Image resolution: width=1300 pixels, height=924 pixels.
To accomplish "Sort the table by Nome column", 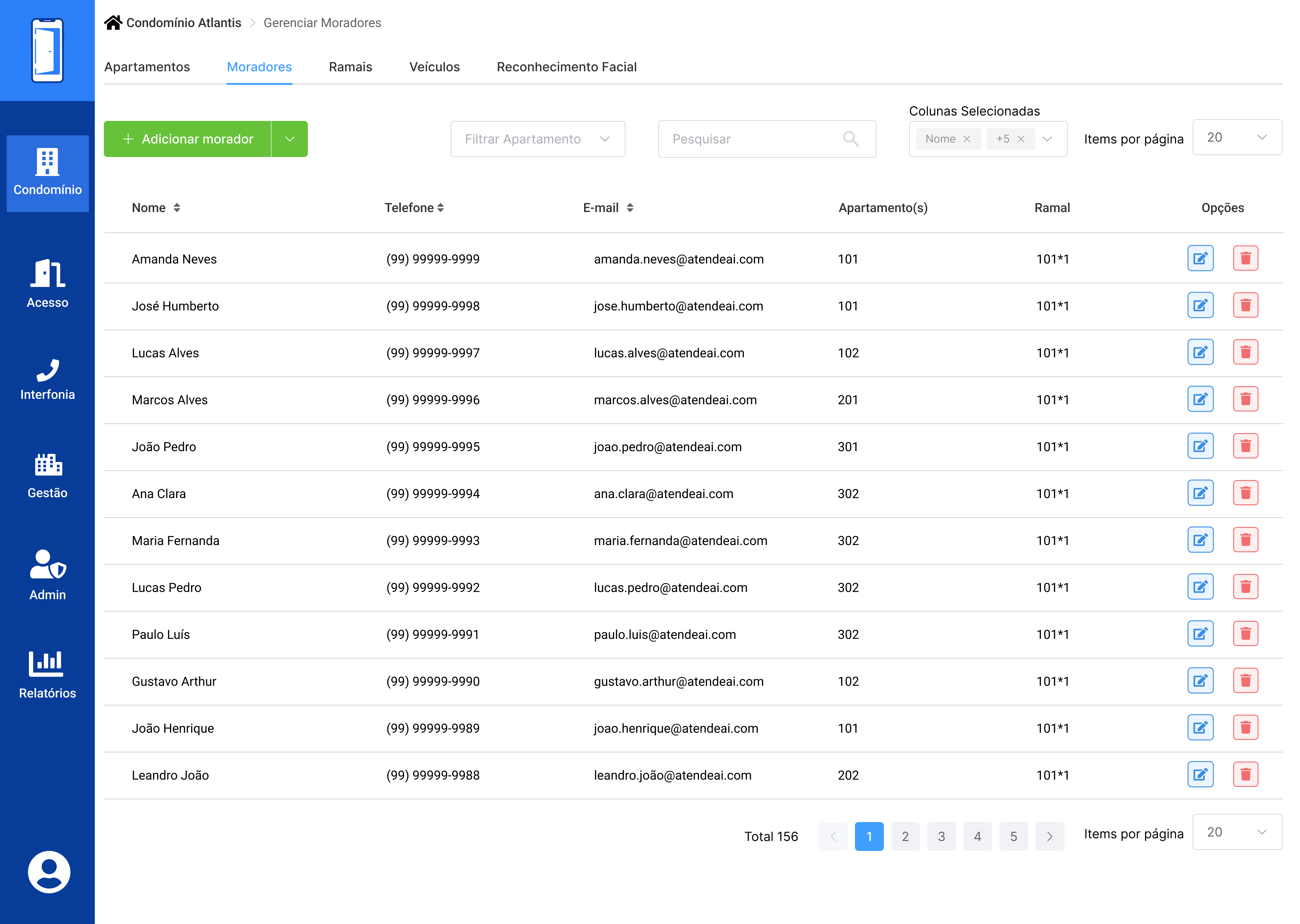I will tap(176, 208).
